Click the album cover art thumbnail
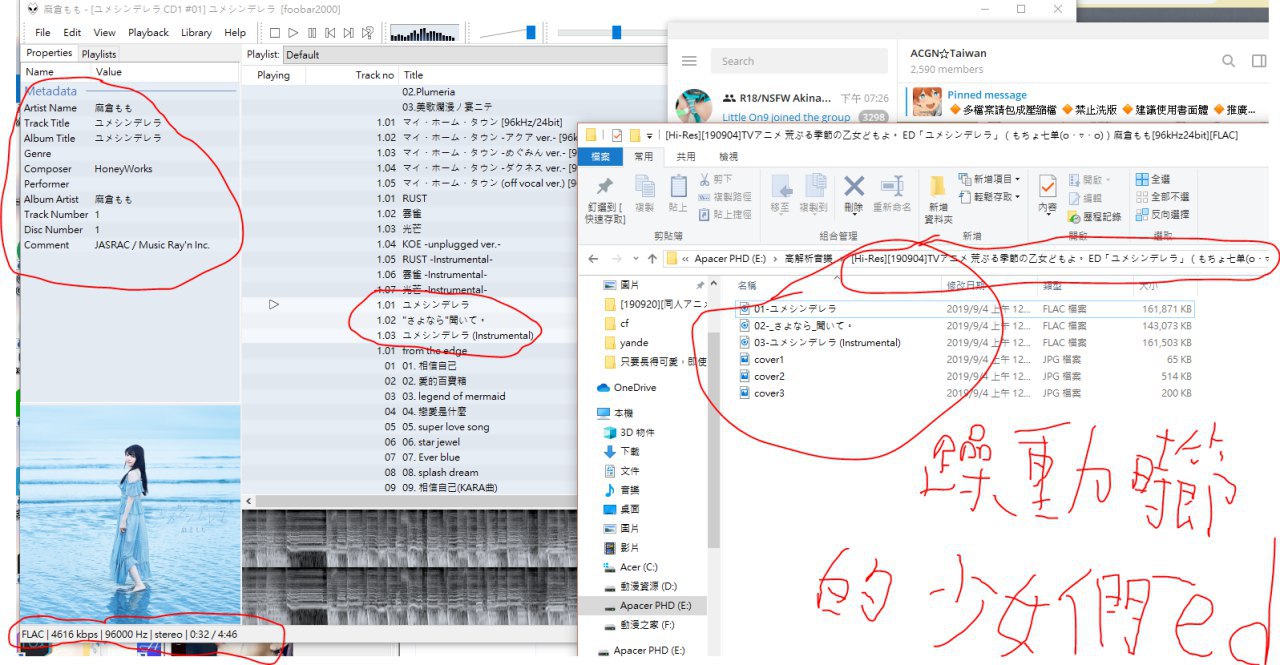Screen dimensions: 1280x665 [130, 512]
